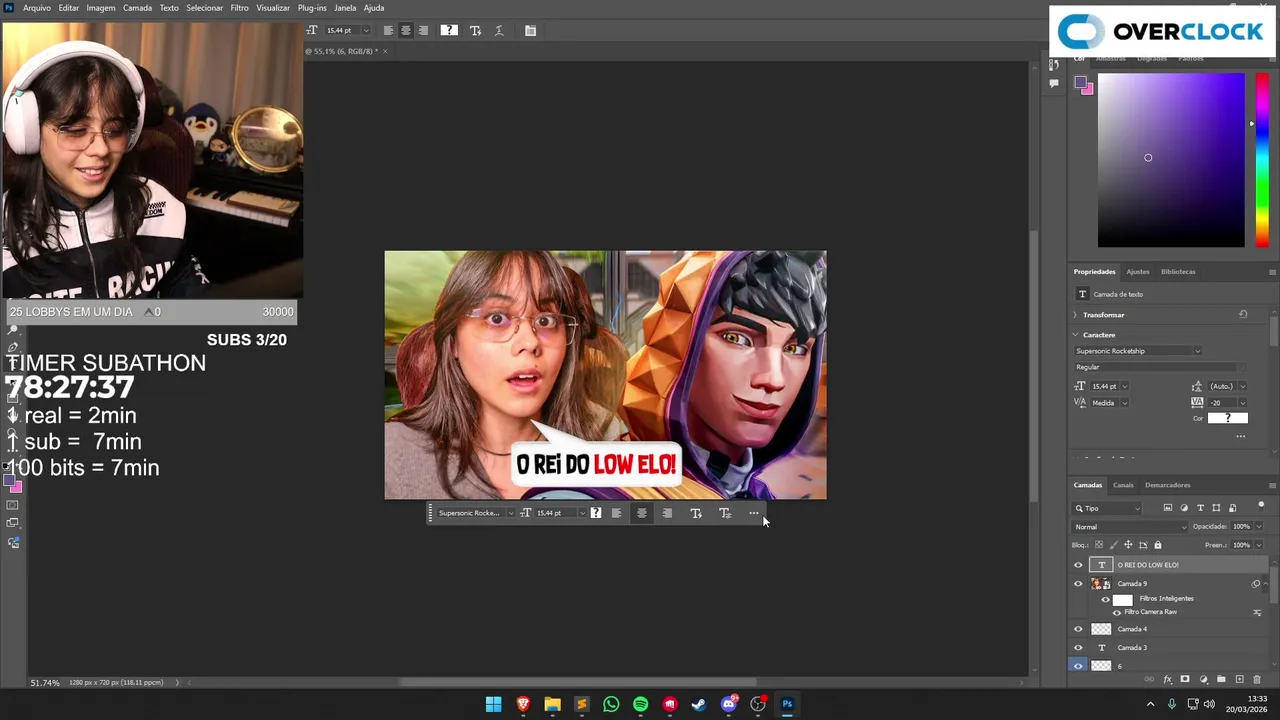Viewport: 1280px width, 720px height.
Task: Open WhatsApp from the taskbar
Action: 611,704
